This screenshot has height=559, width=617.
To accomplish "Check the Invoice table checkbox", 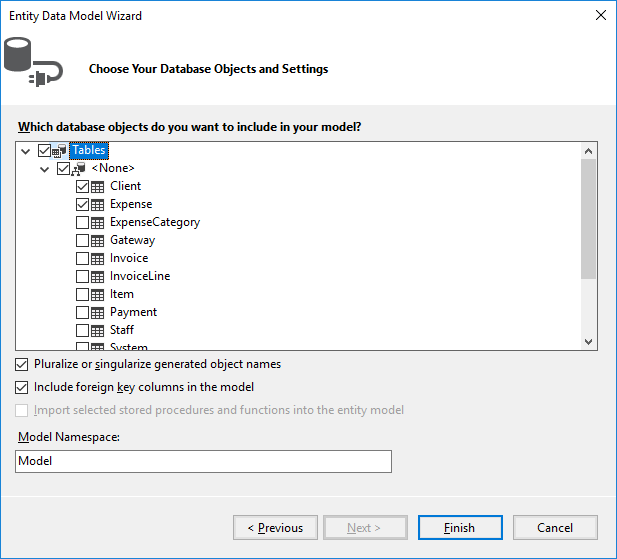I will [x=83, y=258].
